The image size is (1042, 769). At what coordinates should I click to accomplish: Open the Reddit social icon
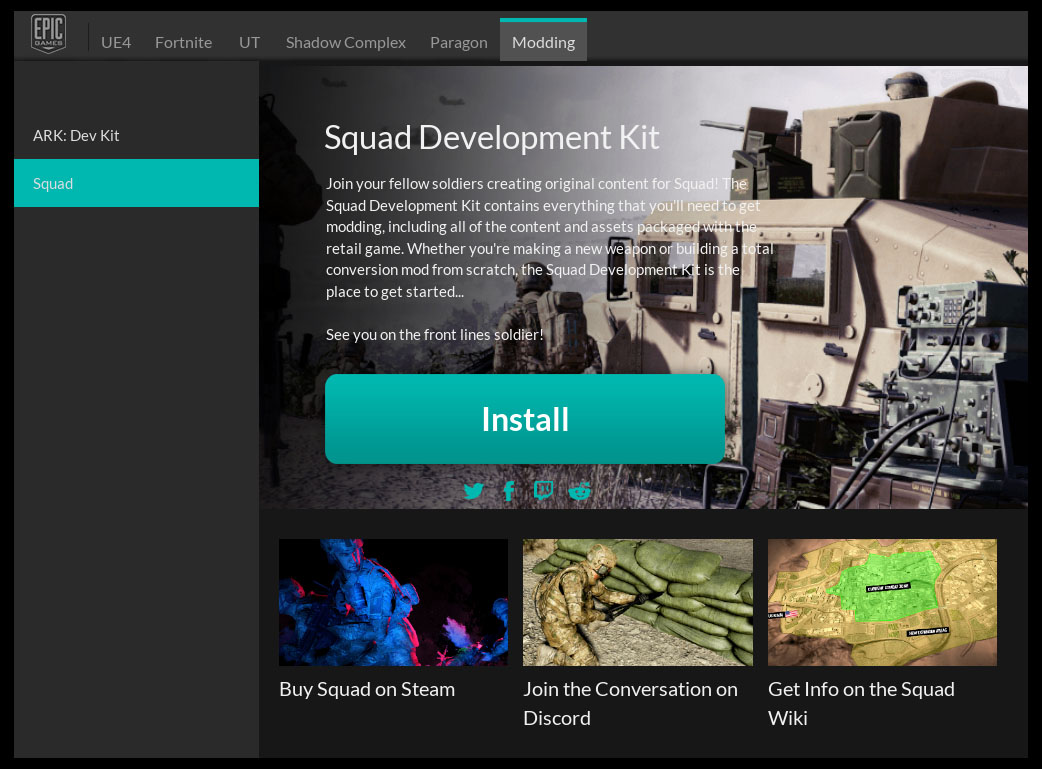point(579,491)
